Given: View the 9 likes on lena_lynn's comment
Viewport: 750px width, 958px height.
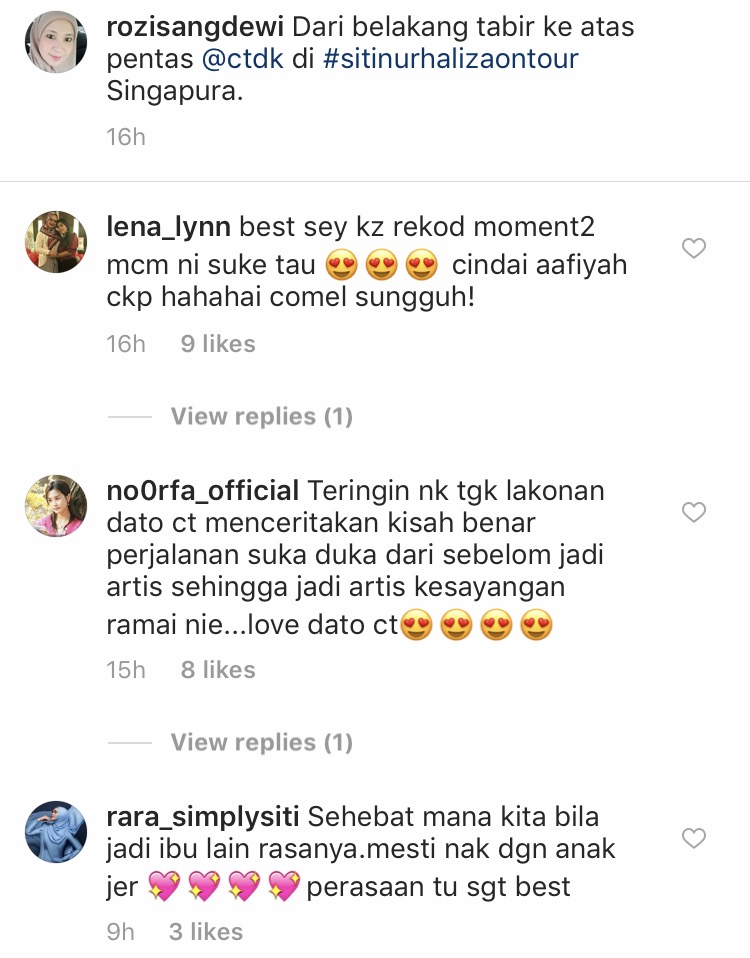Looking at the screenshot, I should pos(218,344).
